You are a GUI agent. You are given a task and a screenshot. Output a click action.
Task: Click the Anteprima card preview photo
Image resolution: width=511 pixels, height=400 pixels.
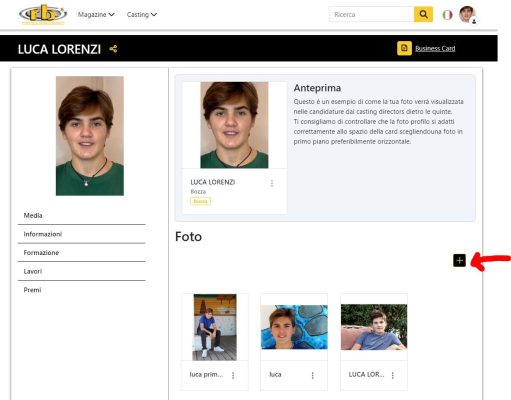(x=234, y=125)
